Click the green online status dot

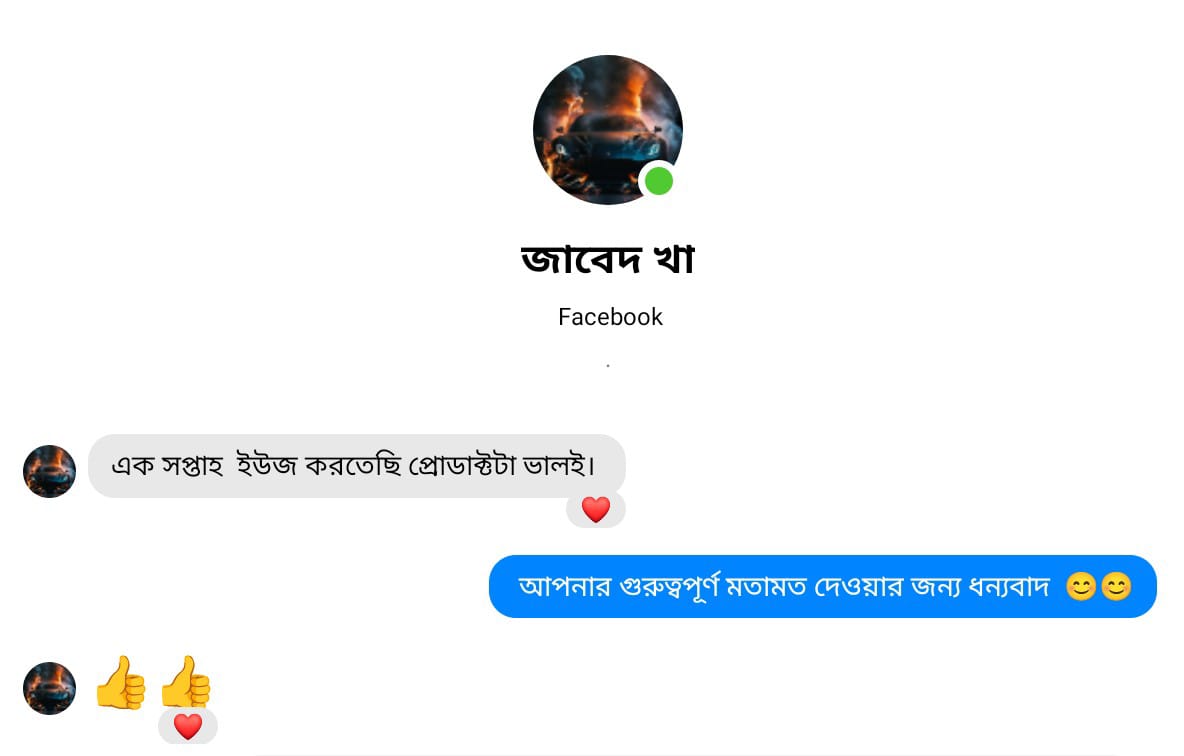click(x=659, y=181)
